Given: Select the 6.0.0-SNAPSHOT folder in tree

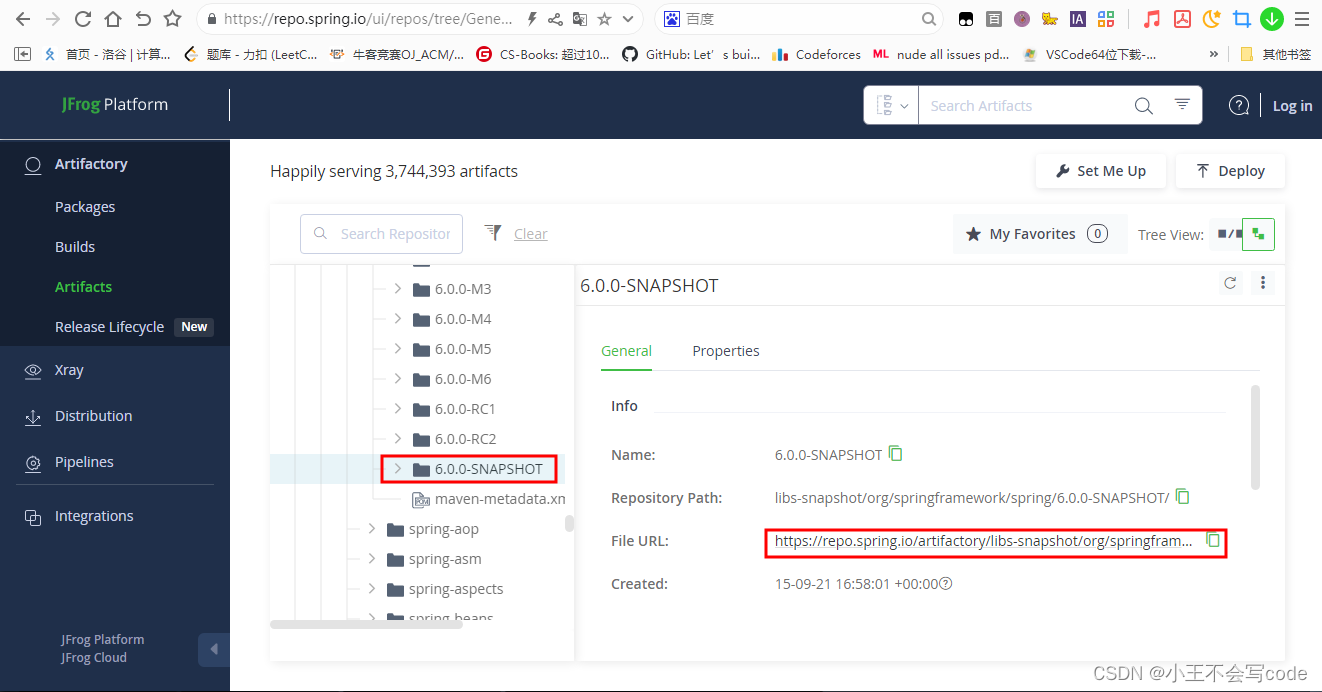Looking at the screenshot, I should pyautogui.click(x=478, y=469).
